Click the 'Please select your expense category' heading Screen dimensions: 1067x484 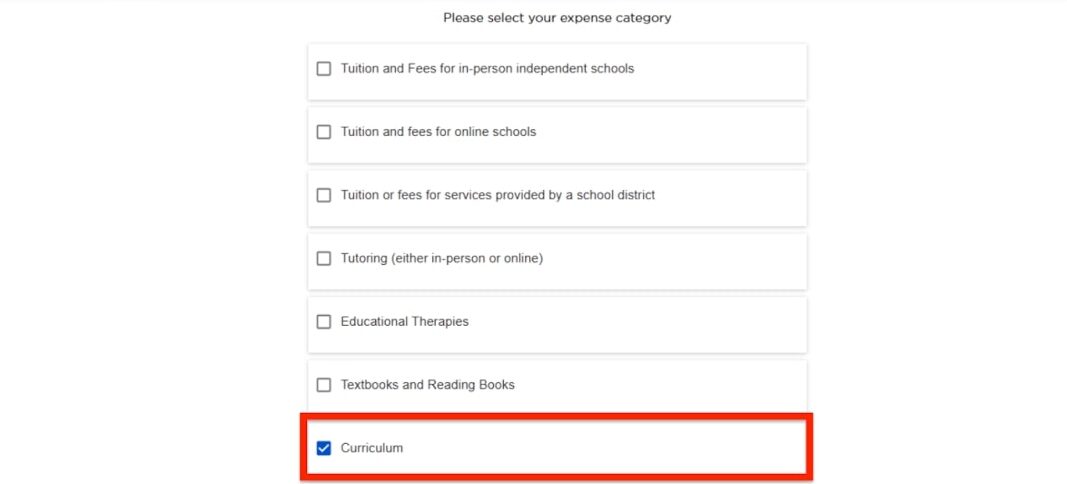[x=557, y=18]
